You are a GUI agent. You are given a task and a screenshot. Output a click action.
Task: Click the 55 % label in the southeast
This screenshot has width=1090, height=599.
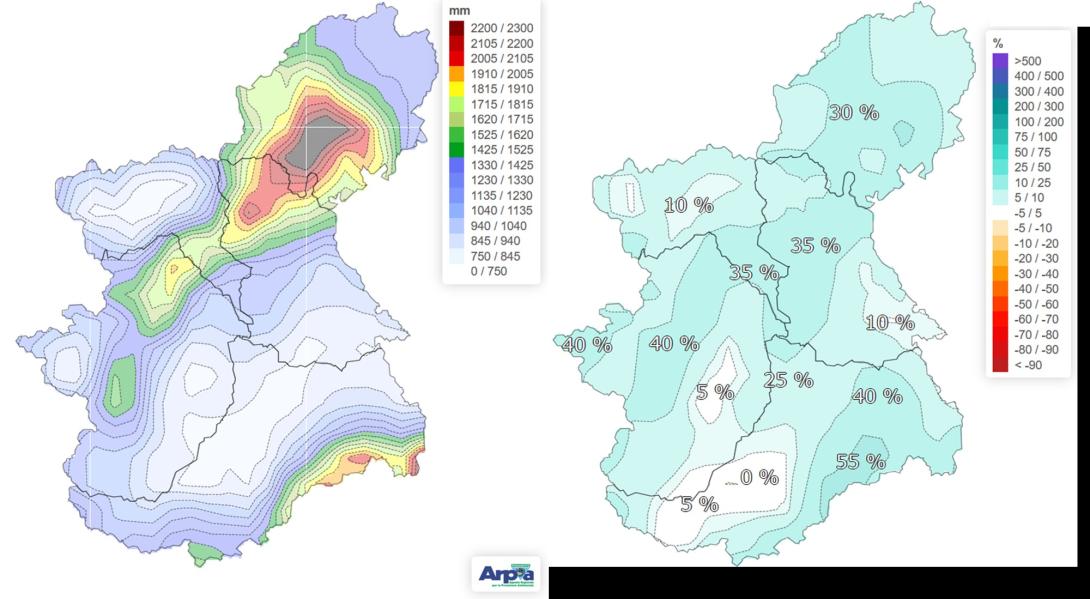click(x=862, y=461)
